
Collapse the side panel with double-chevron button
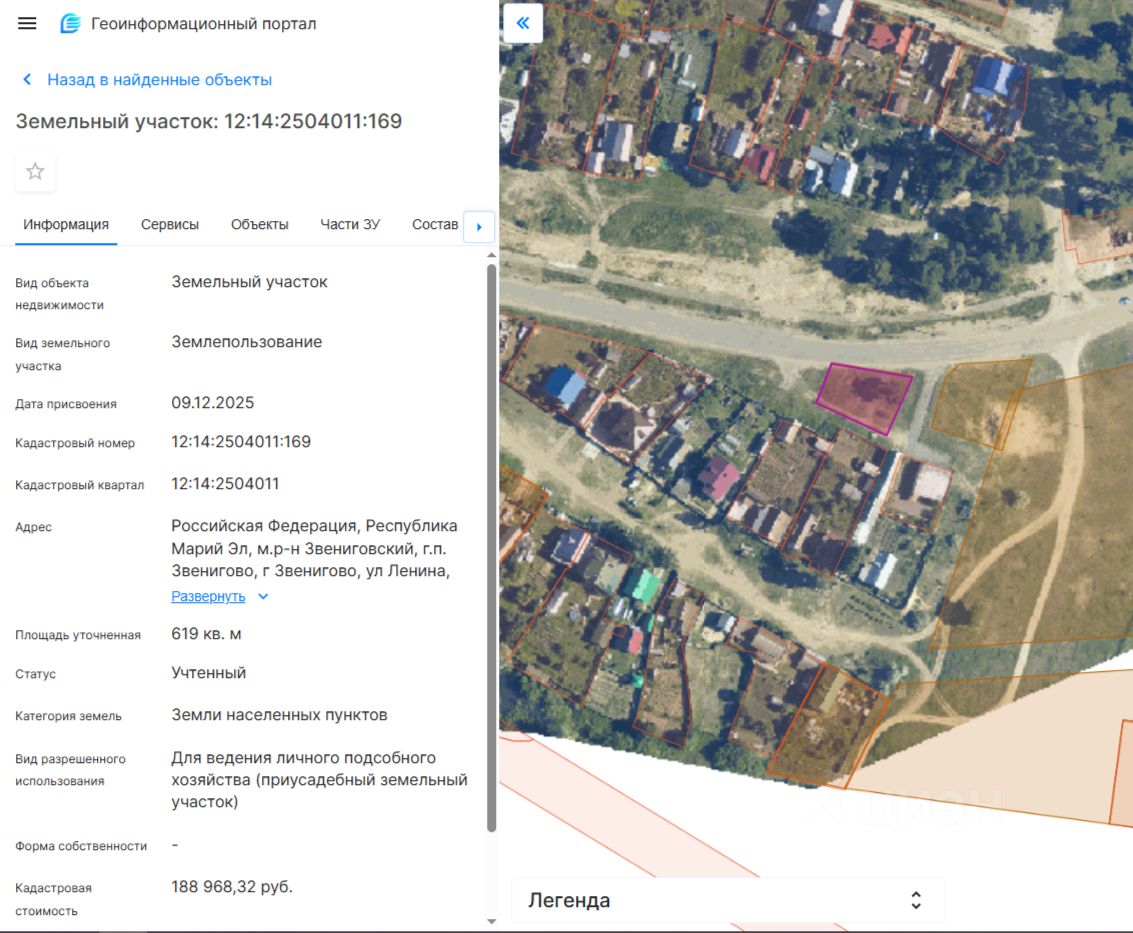522,23
